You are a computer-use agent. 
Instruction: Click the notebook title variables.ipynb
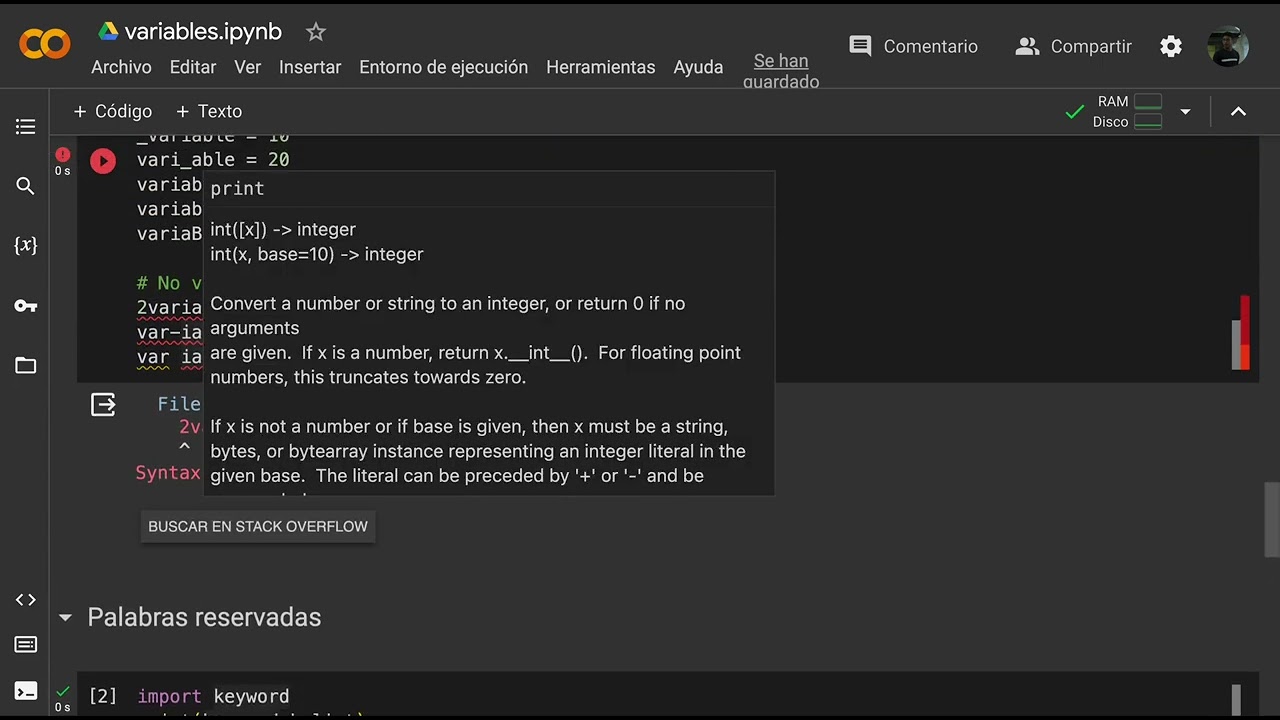(203, 32)
